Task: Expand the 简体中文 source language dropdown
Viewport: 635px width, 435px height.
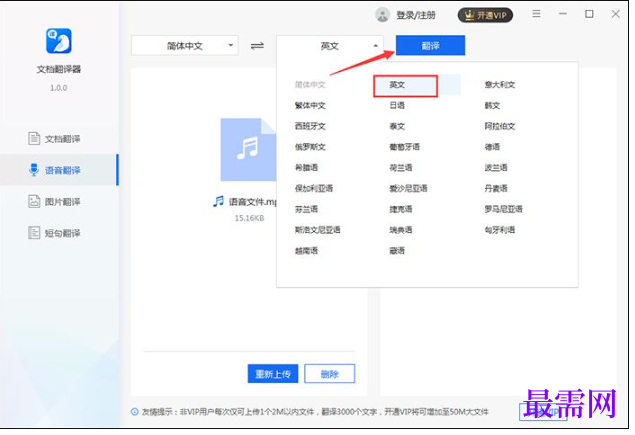Action: pyautogui.click(x=185, y=46)
